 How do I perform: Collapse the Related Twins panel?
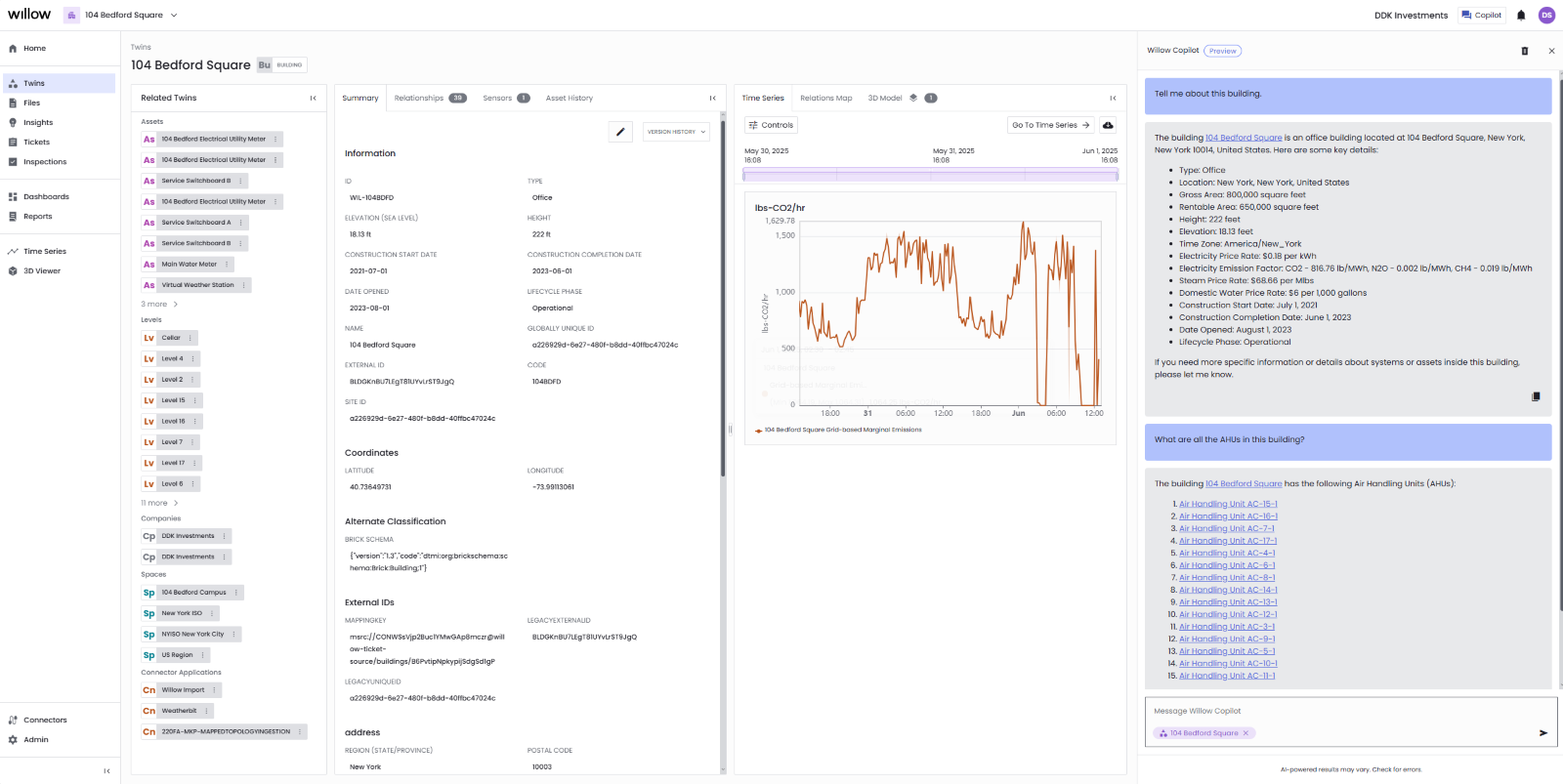coord(314,98)
